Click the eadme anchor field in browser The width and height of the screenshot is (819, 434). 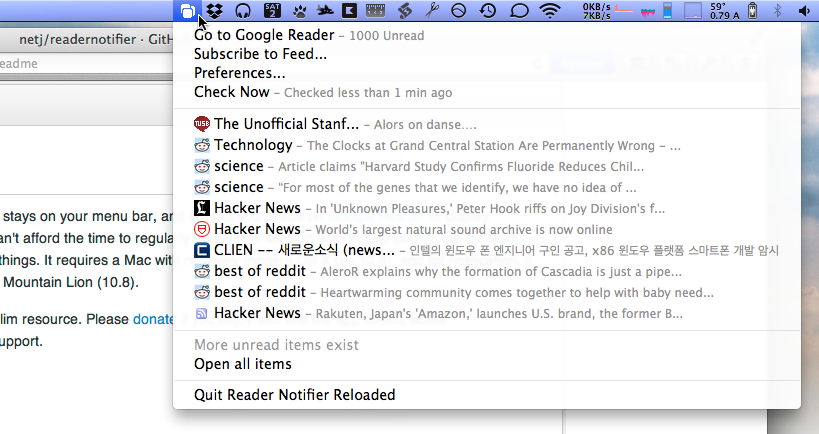tap(86, 64)
